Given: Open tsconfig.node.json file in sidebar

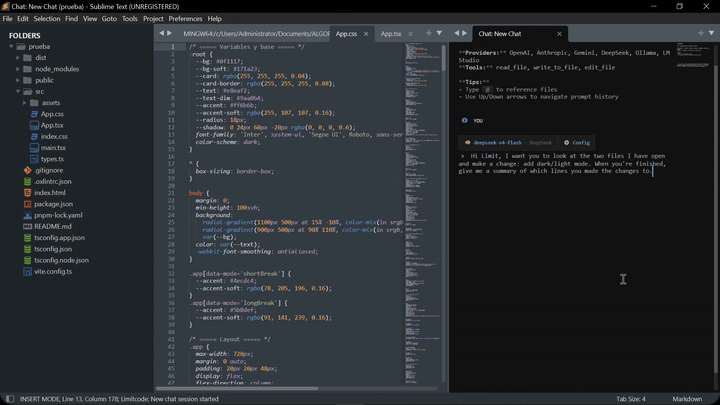Looking at the screenshot, I should [62, 260].
